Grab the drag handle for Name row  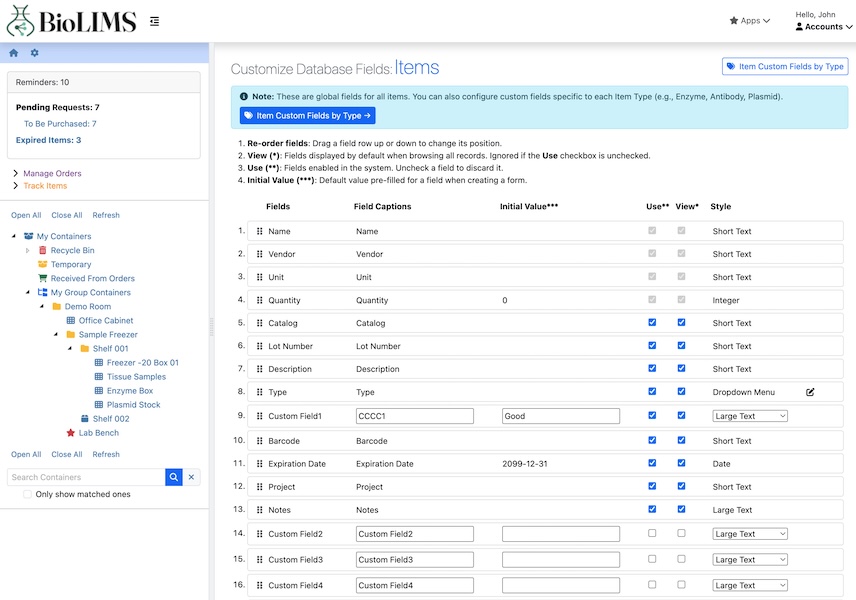coord(259,231)
